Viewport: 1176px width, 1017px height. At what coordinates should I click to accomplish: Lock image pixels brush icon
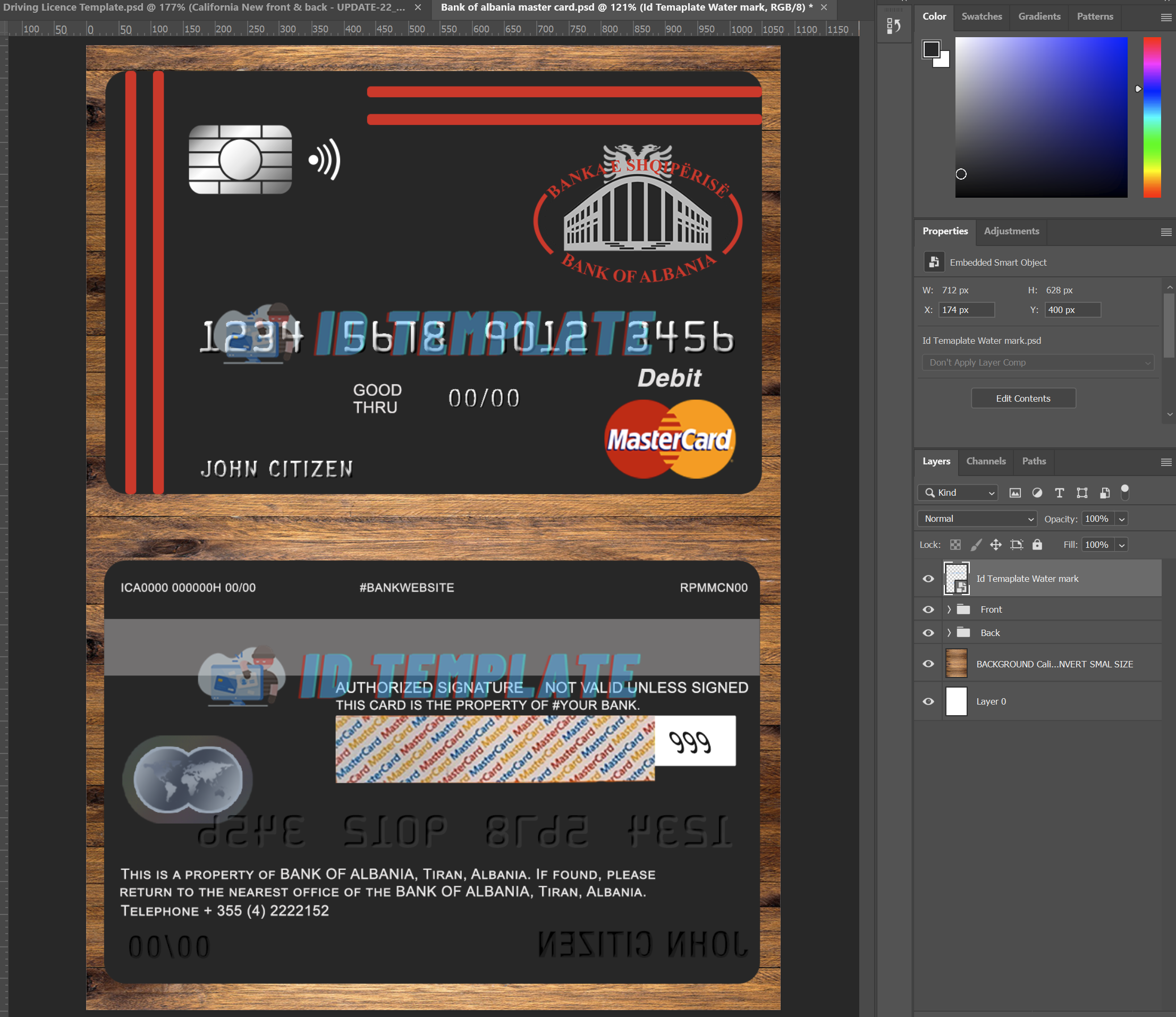(x=976, y=545)
